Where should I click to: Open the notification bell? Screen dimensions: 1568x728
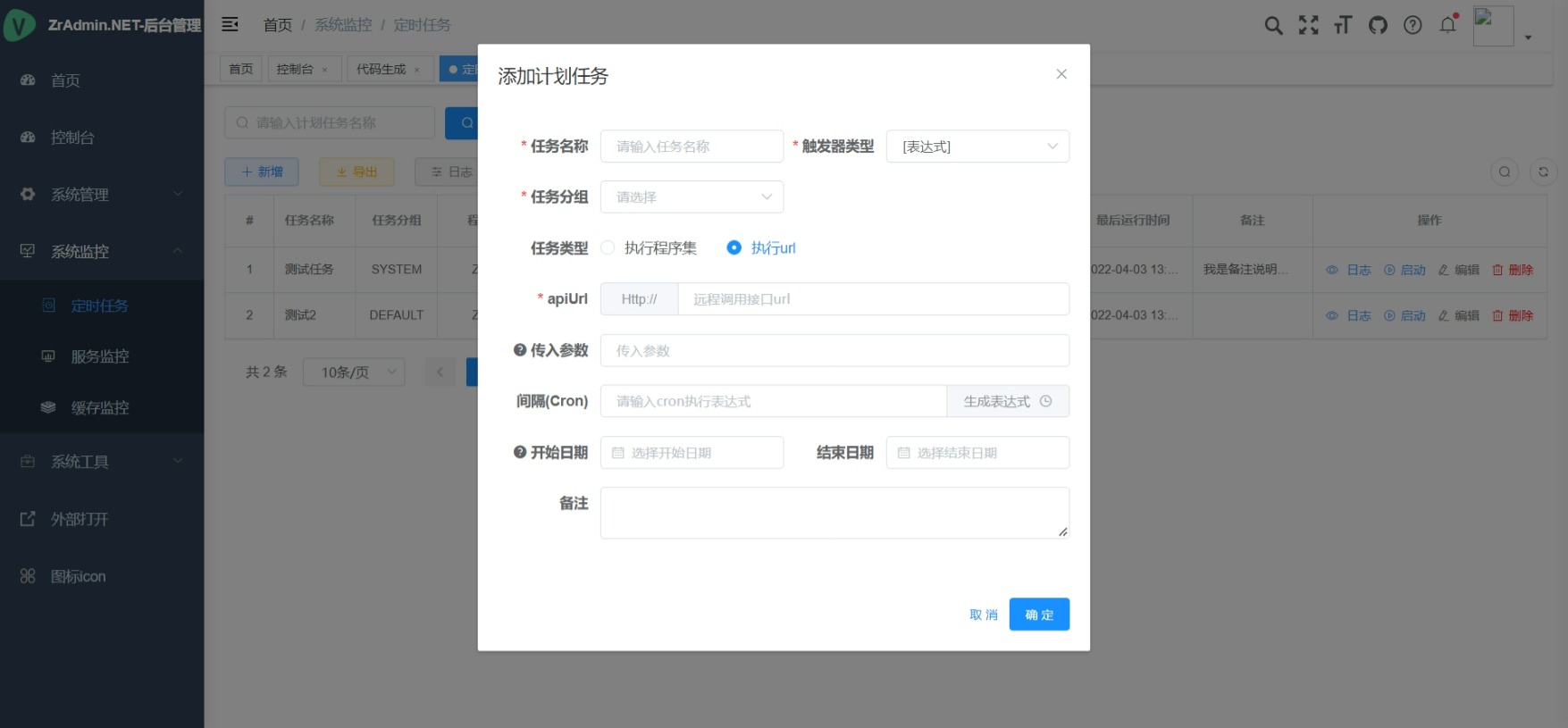click(1447, 25)
